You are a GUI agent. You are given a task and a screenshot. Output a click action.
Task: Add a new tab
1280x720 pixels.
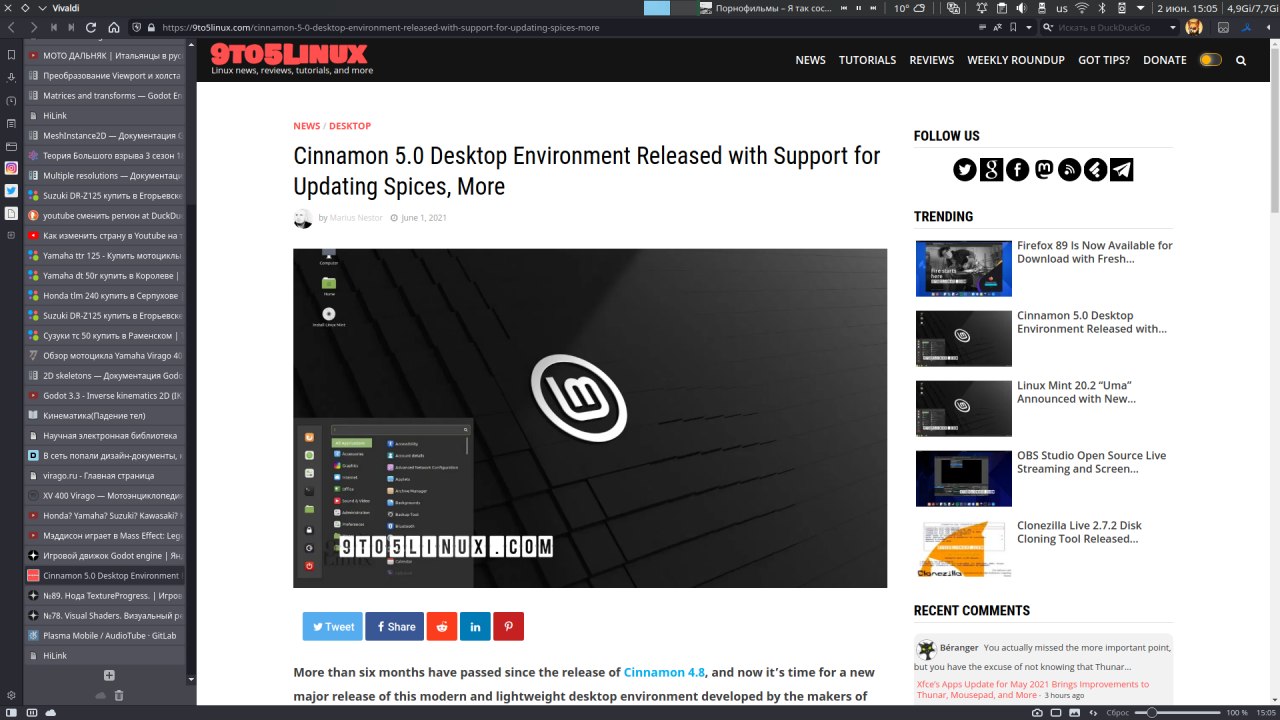click(x=109, y=675)
